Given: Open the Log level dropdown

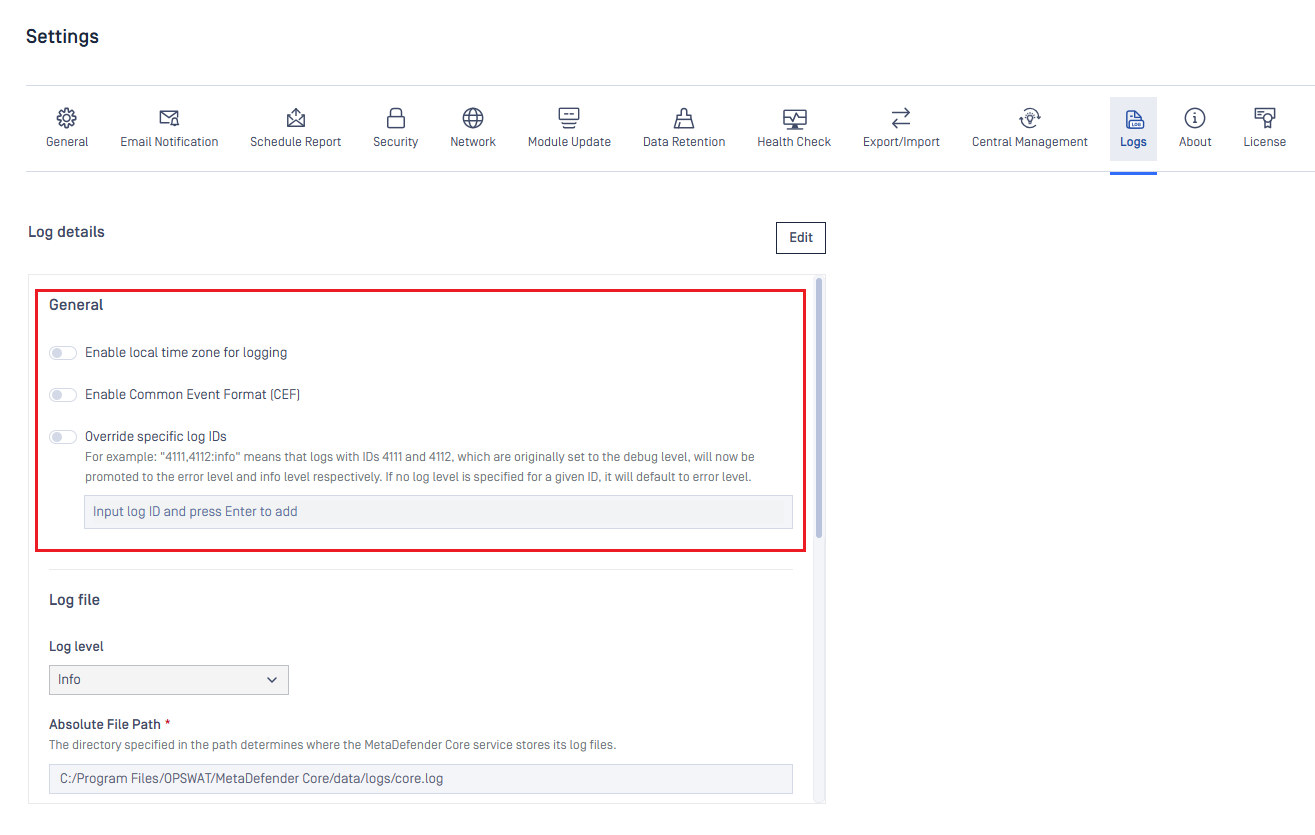Looking at the screenshot, I should tap(169, 680).
